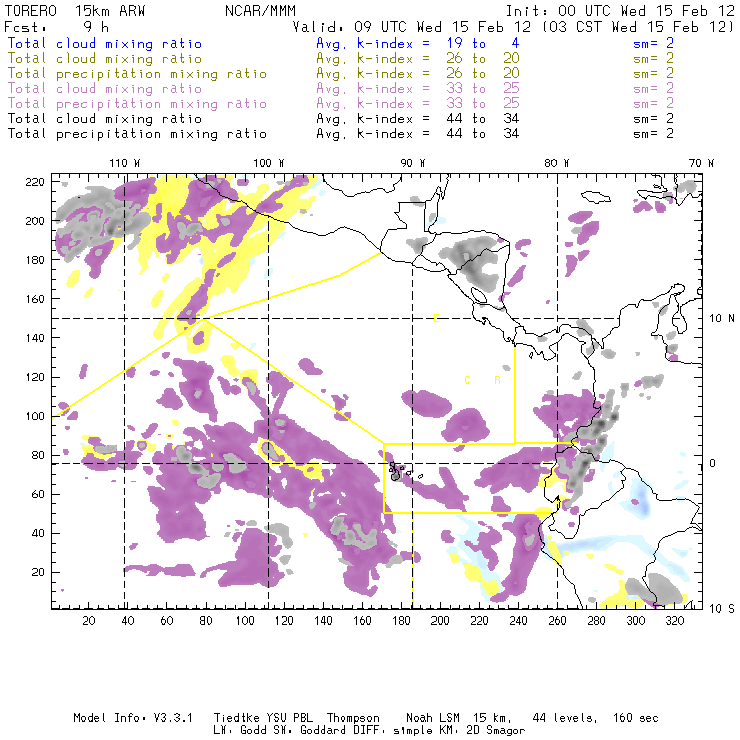Select olive "Total cloud mixing ratio" legend row
Screen dimensions: 740x740
click(105, 59)
